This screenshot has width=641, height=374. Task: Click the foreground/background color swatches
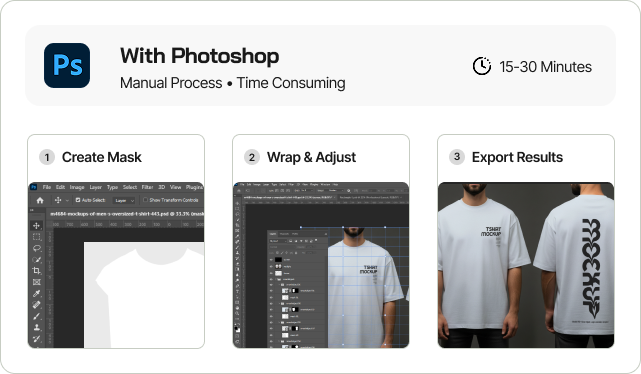(x=238, y=328)
